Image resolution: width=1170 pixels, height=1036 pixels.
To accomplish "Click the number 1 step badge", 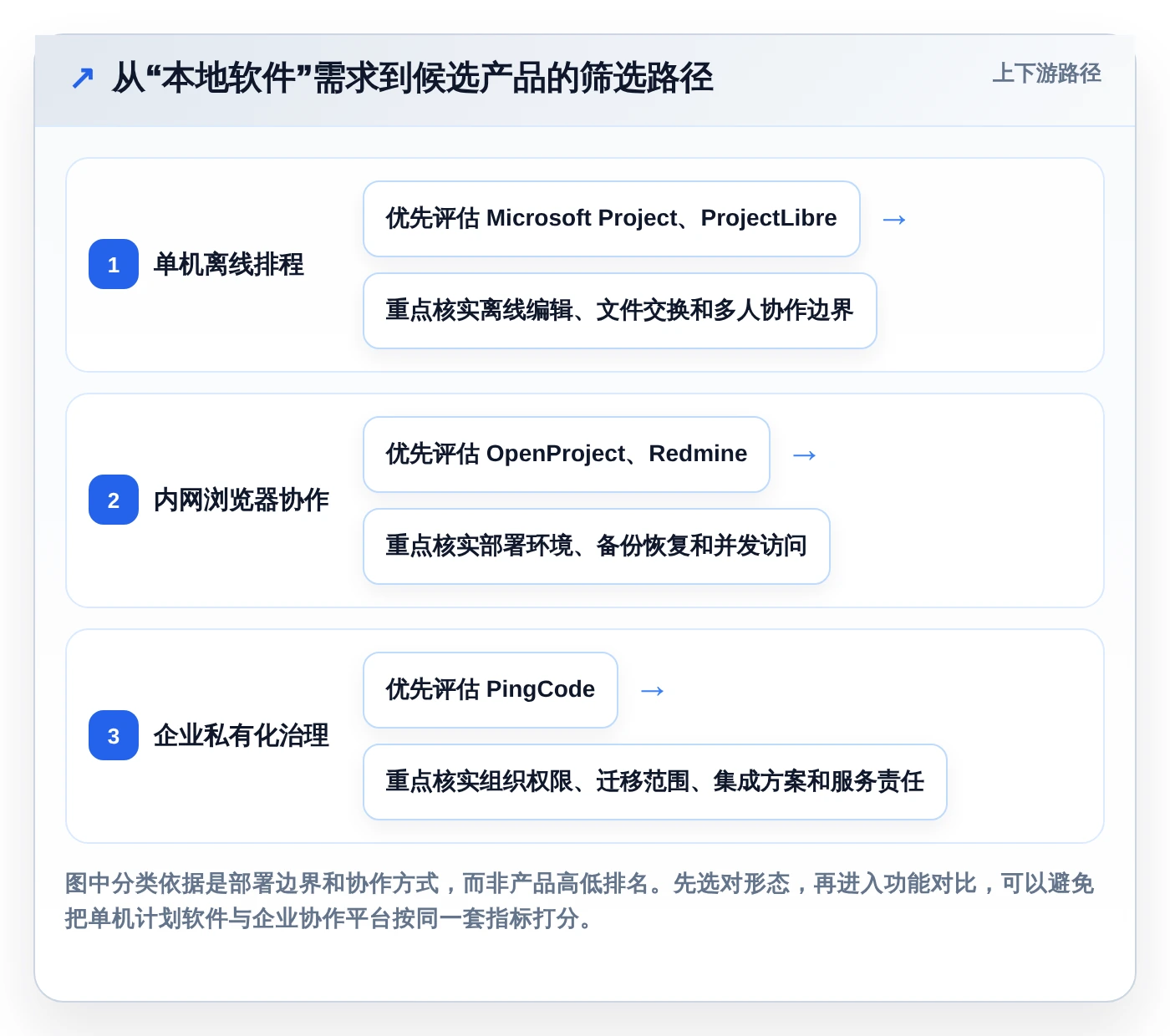I will pos(114,264).
